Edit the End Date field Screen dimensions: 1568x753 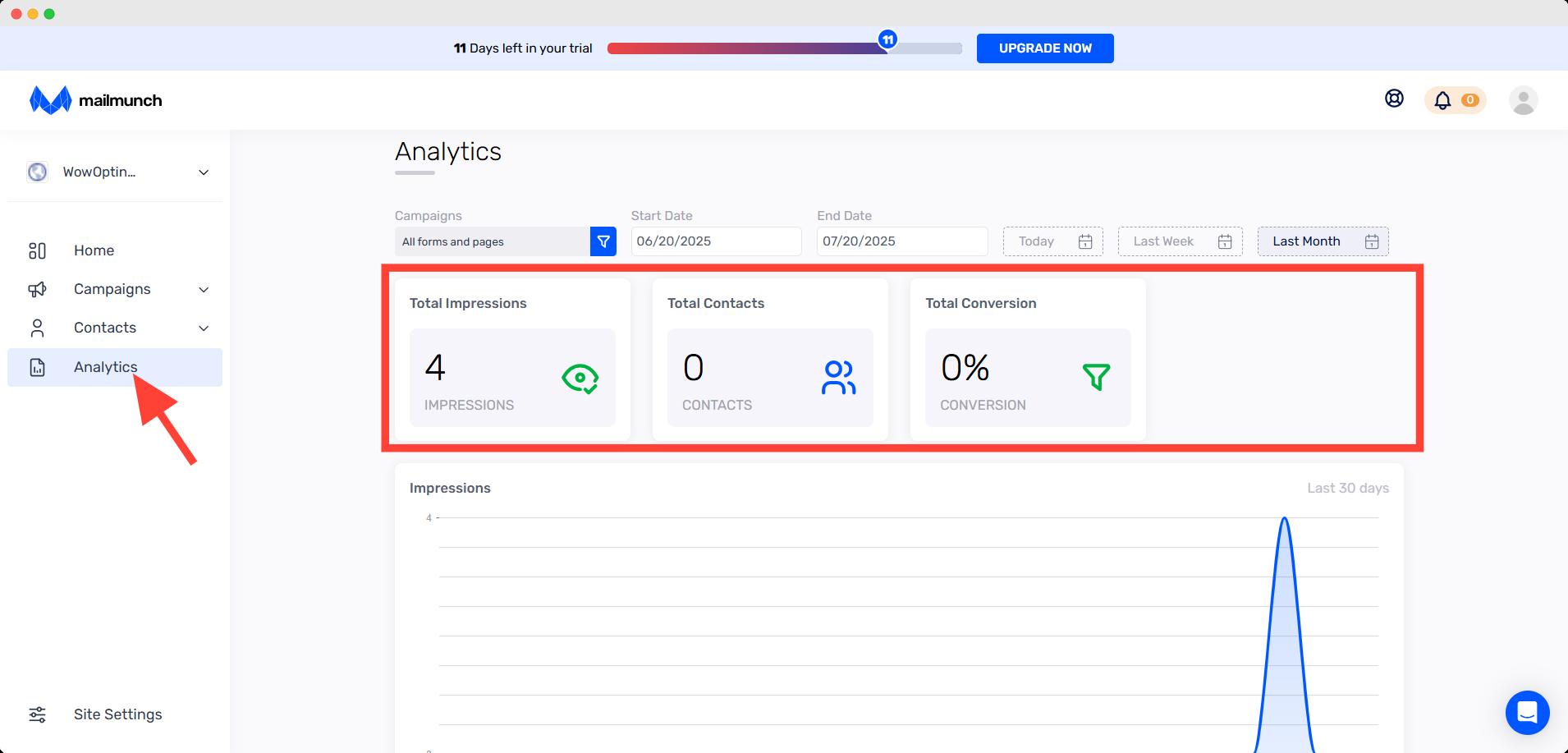[x=902, y=241]
